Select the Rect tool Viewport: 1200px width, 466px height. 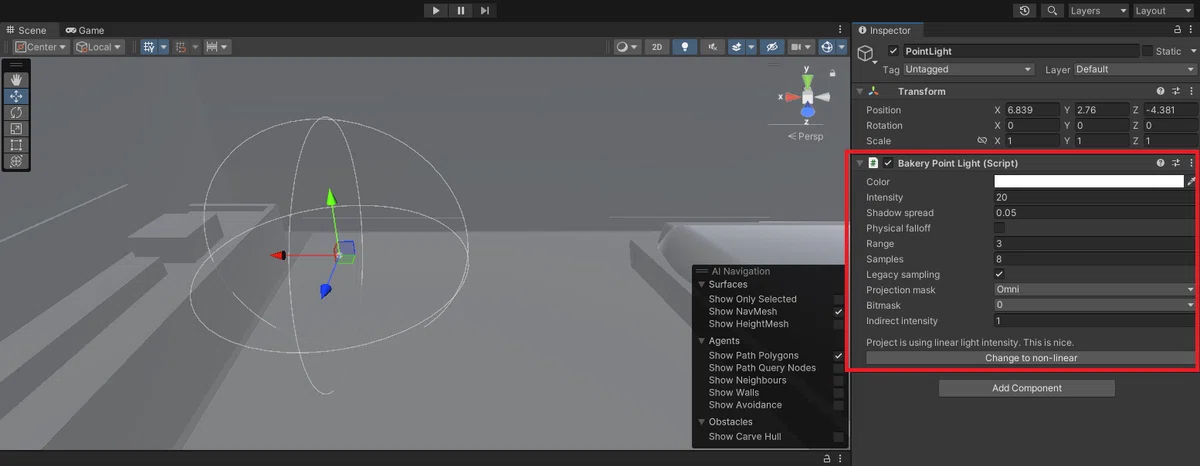point(16,144)
